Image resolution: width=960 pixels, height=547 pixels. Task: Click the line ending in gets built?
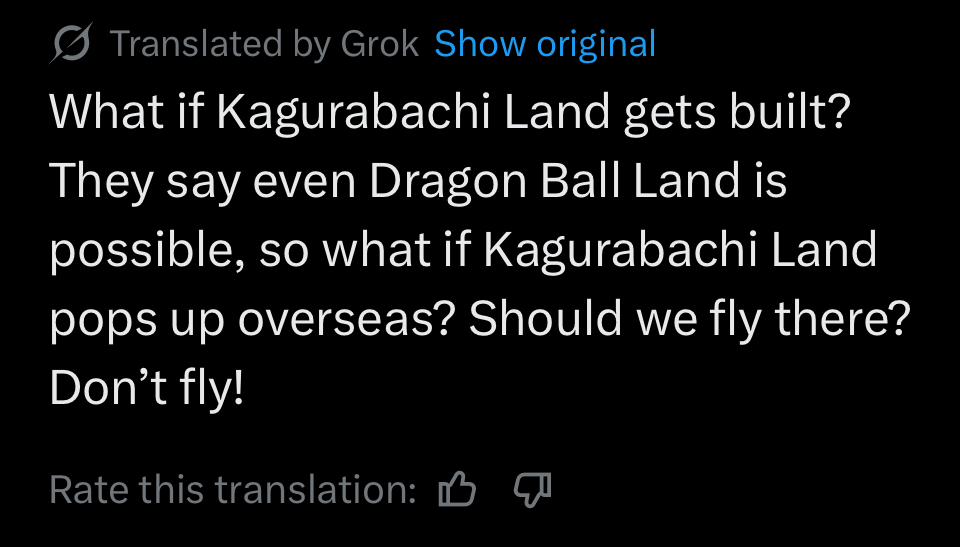[450, 112]
